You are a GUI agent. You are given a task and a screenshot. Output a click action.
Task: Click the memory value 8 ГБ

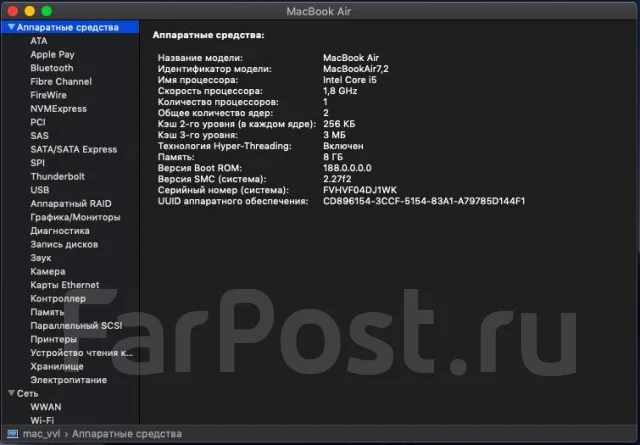click(333, 157)
